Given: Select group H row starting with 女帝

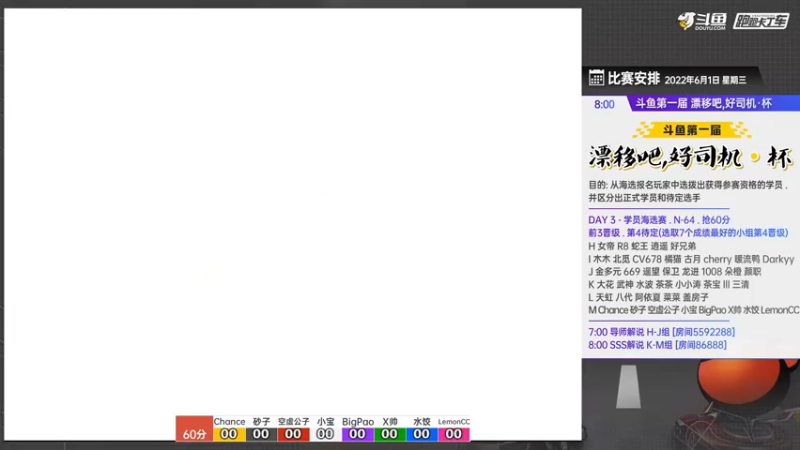Looking at the screenshot, I should tap(642, 246).
